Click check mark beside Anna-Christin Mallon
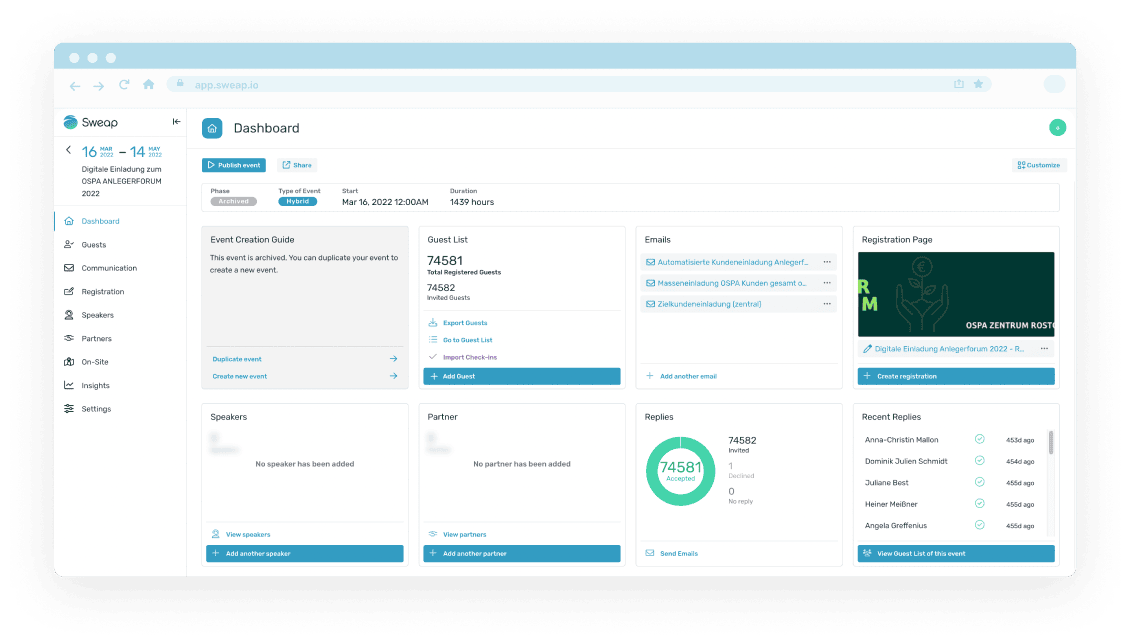 click(x=980, y=439)
